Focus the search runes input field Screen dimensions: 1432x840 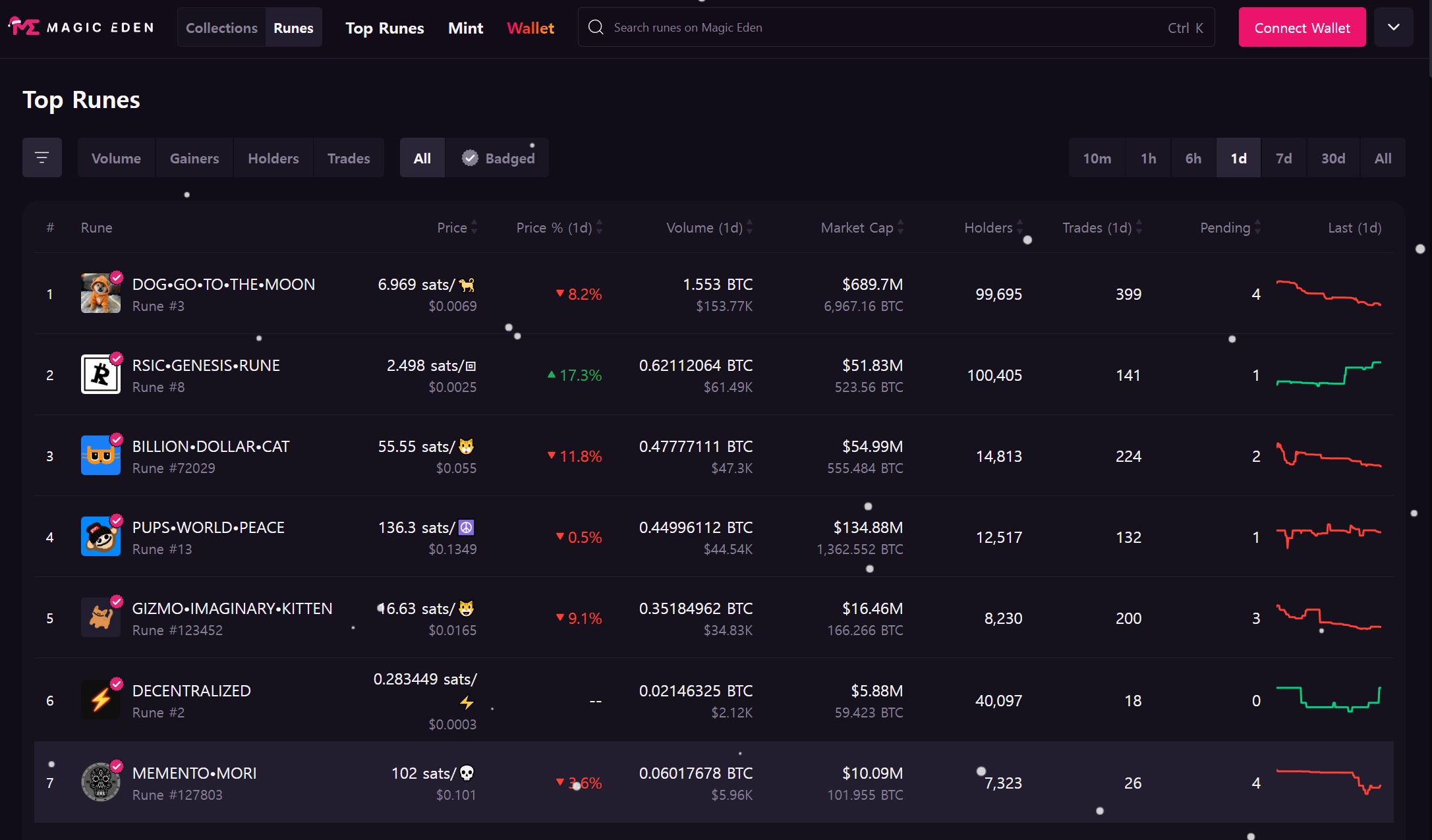coord(896,27)
